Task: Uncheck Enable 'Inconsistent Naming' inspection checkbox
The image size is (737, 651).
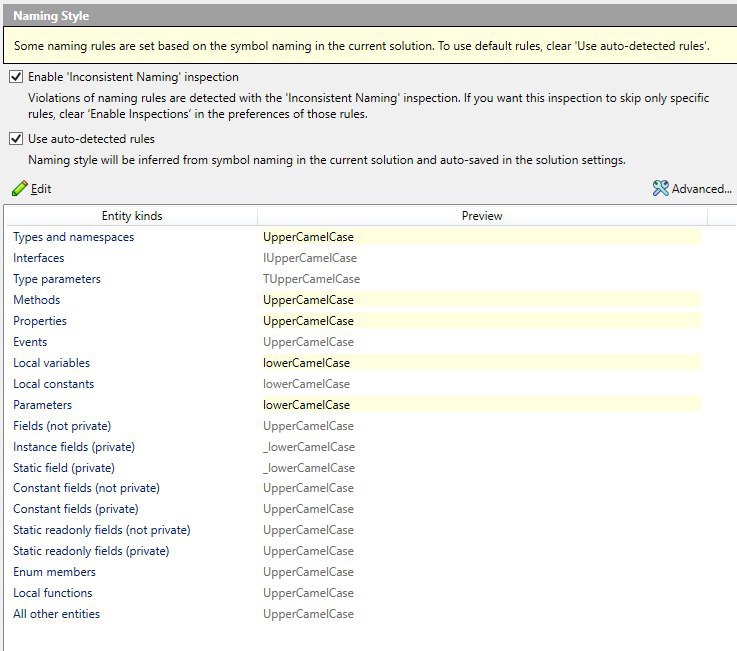Action: [16, 77]
